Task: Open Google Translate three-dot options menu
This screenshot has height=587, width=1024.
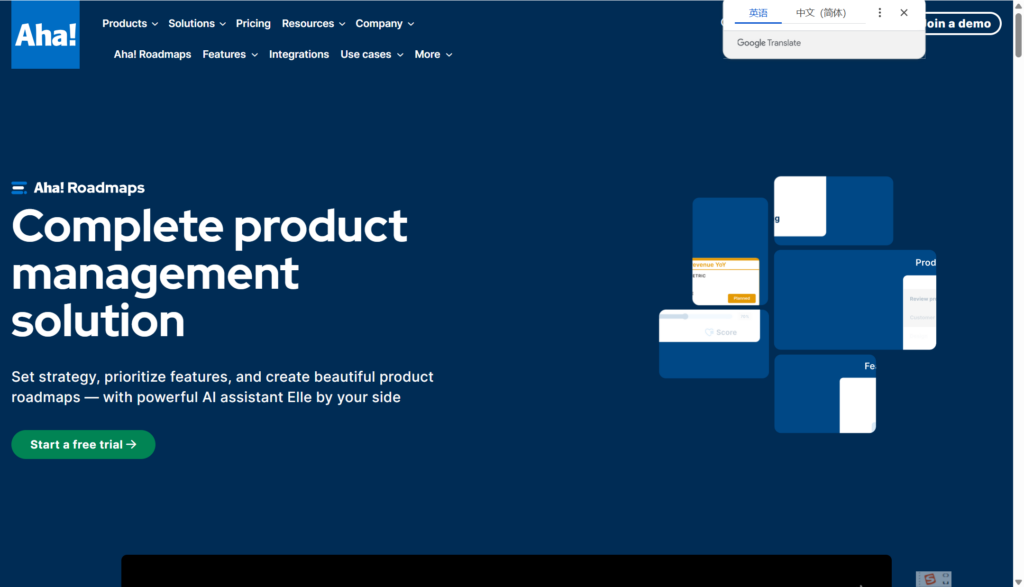Action: (x=880, y=13)
